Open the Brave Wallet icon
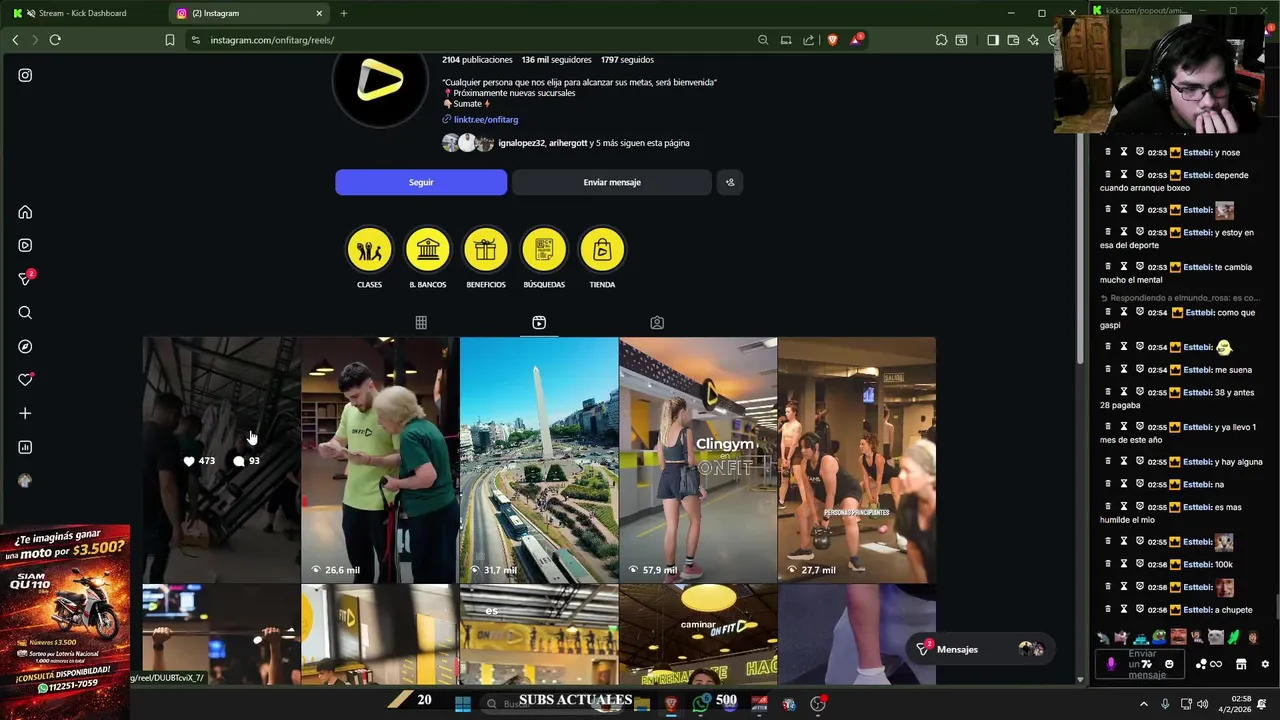 pyautogui.click(x=1013, y=40)
